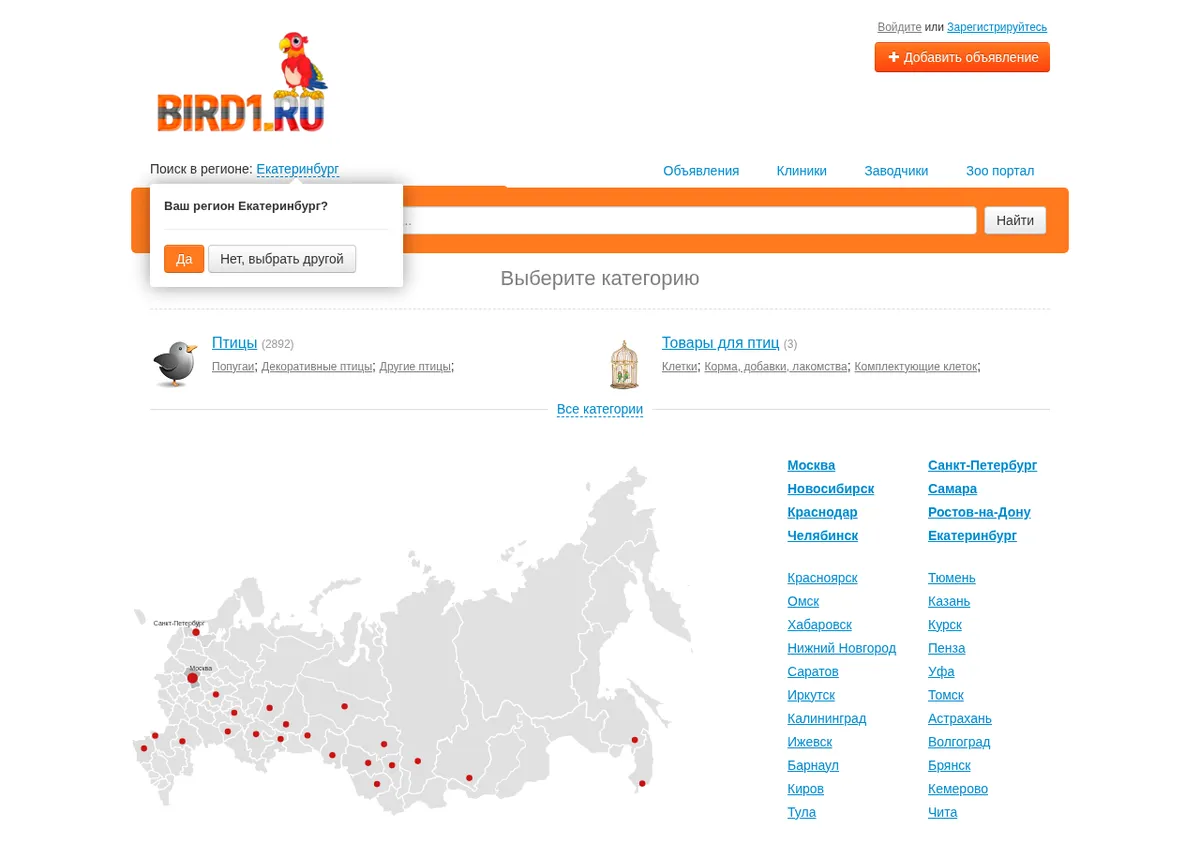Click the BIRD1.RU parrot logo

coord(242,82)
